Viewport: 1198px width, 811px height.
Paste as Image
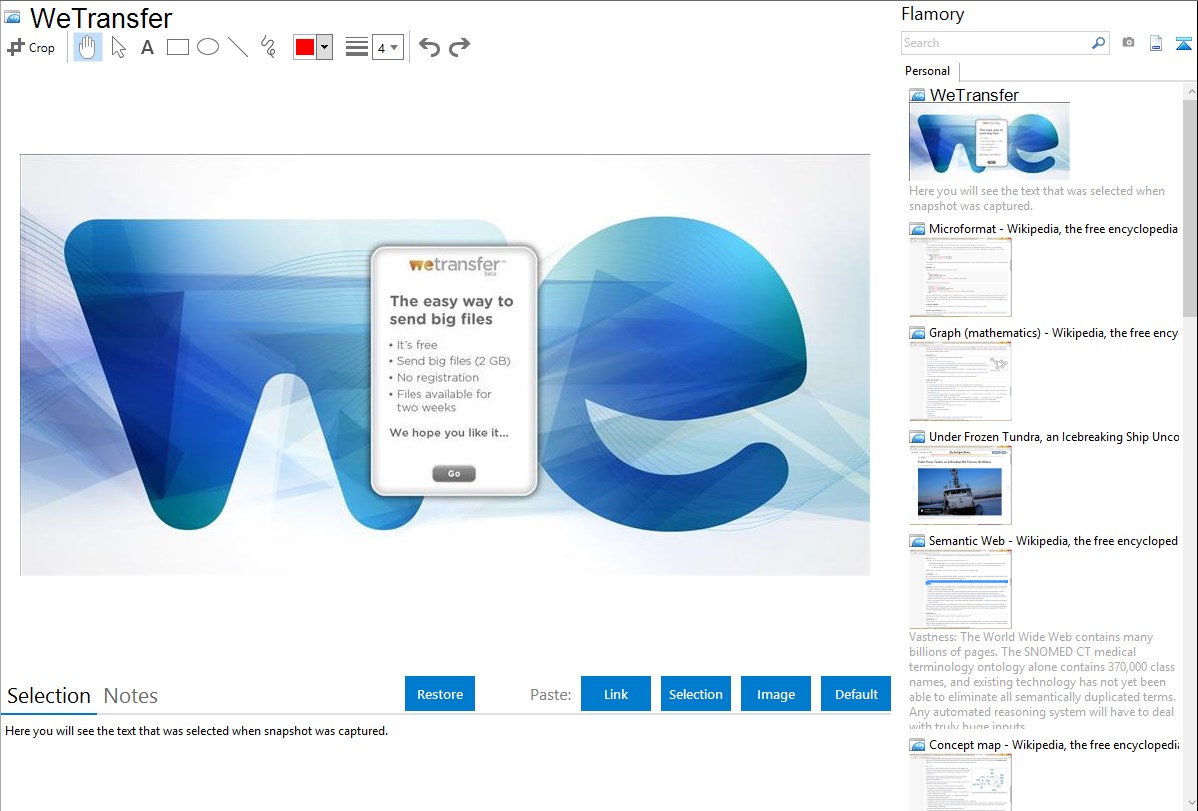click(x=776, y=694)
